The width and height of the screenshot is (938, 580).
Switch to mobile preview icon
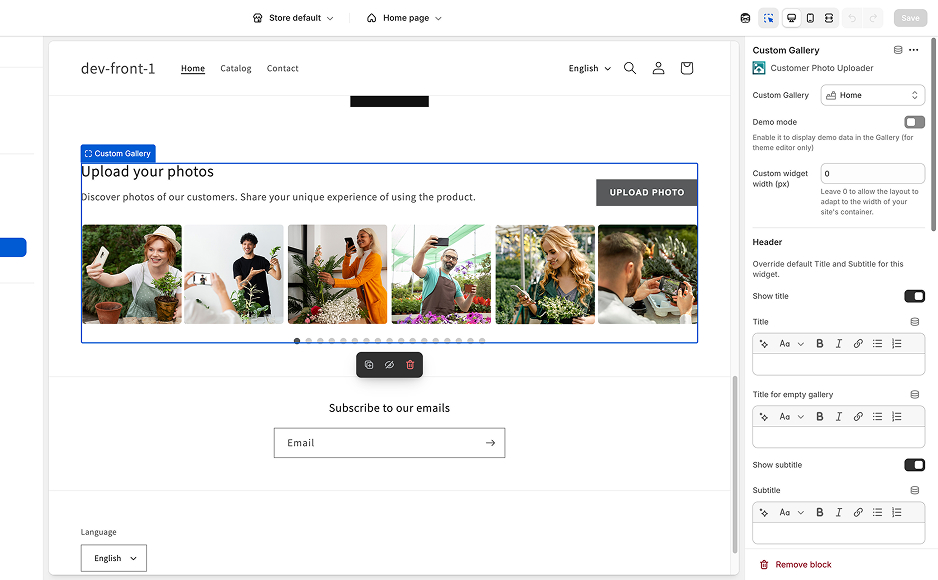coord(810,18)
